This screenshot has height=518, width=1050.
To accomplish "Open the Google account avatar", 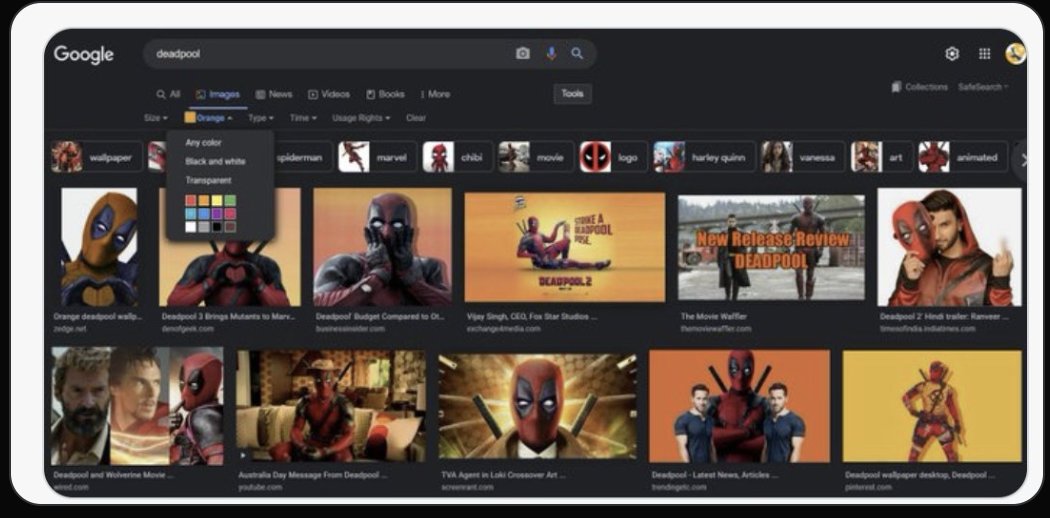I will (x=1015, y=54).
